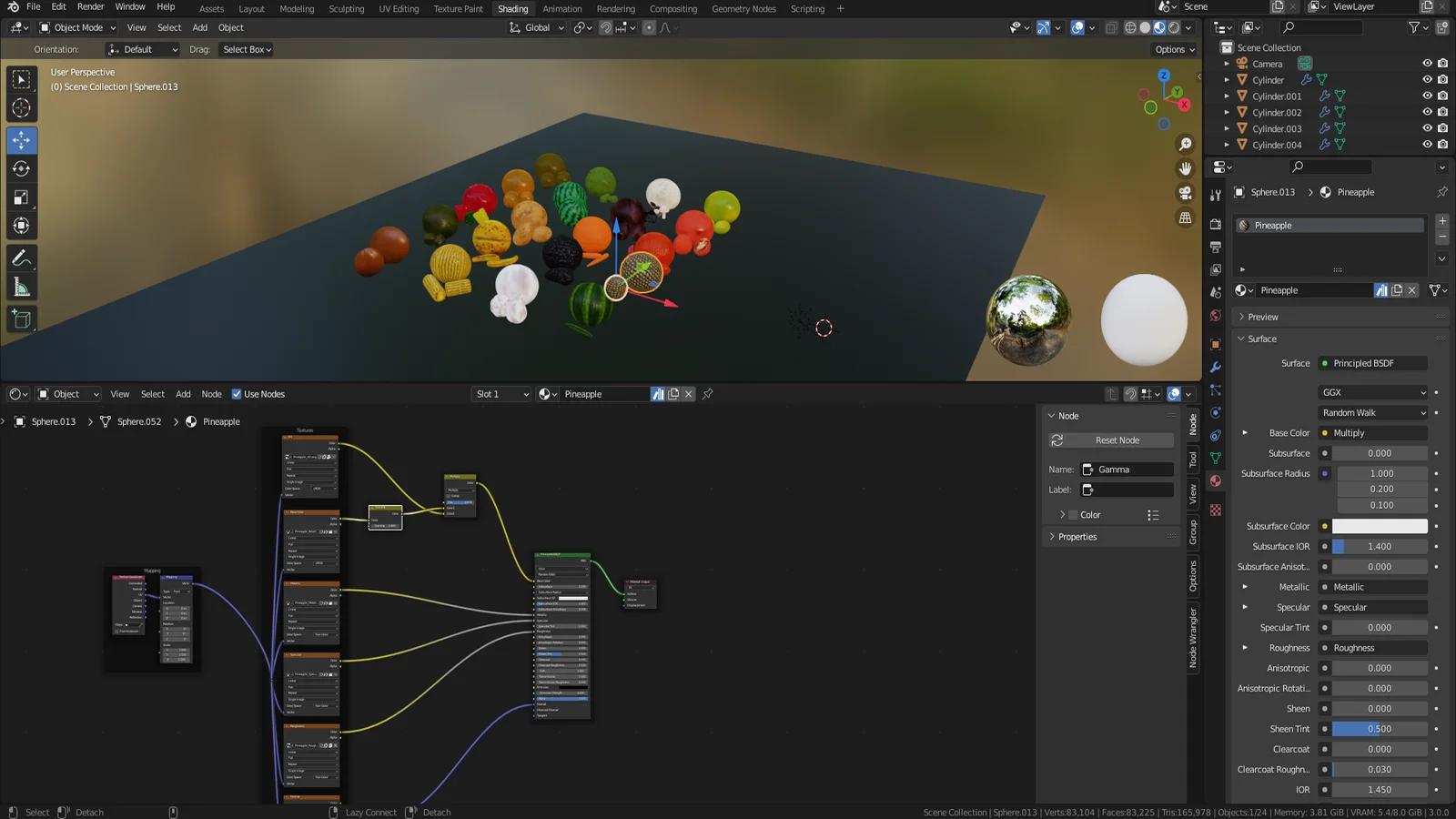Uncheck Use Nodes in the shader editor
The width and height of the screenshot is (1456, 819).
pos(237,393)
